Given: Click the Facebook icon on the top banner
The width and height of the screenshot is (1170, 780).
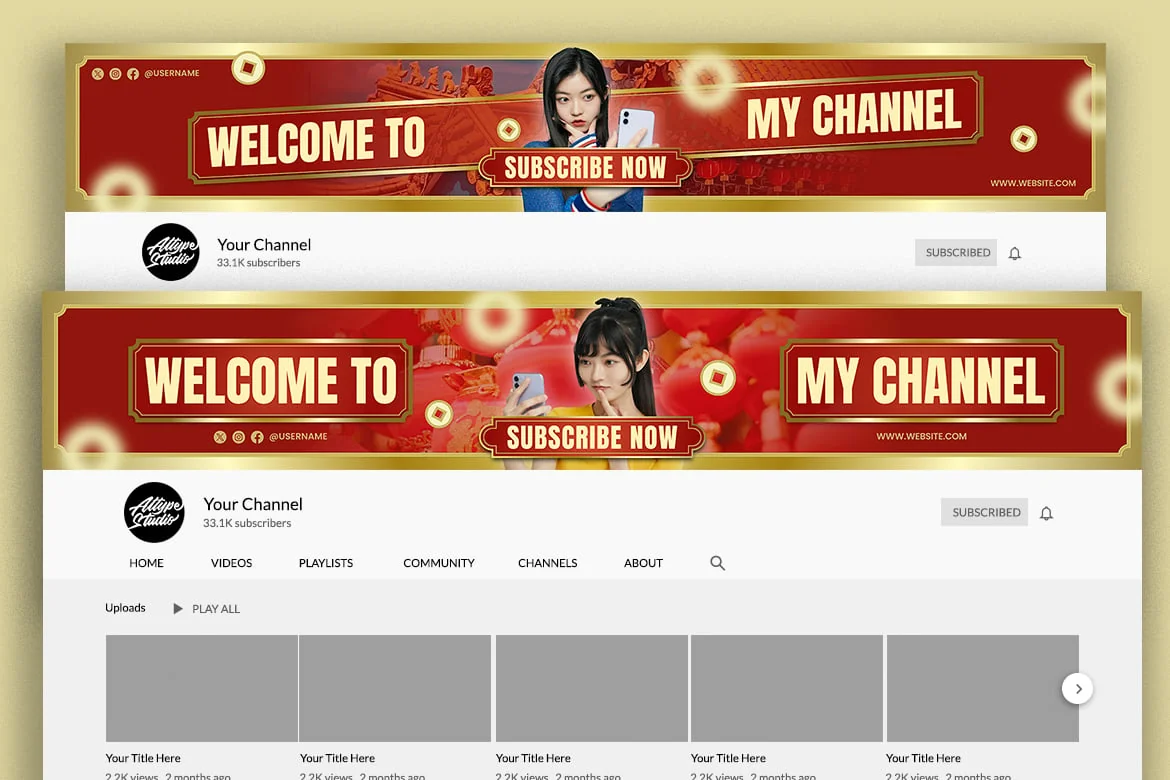Looking at the screenshot, I should (133, 74).
